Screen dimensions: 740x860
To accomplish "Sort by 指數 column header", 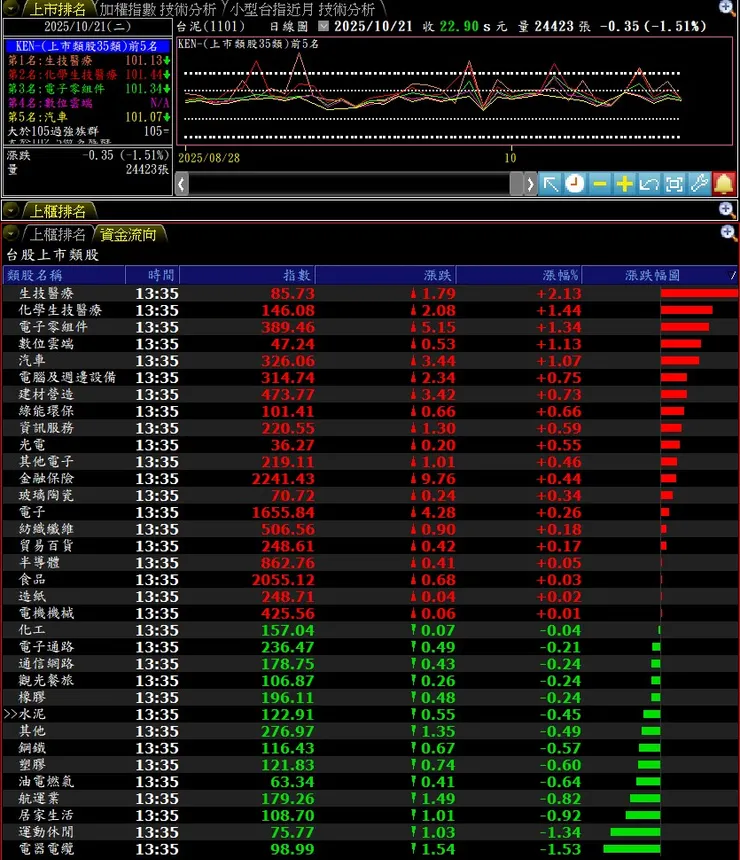I will (x=247, y=275).
